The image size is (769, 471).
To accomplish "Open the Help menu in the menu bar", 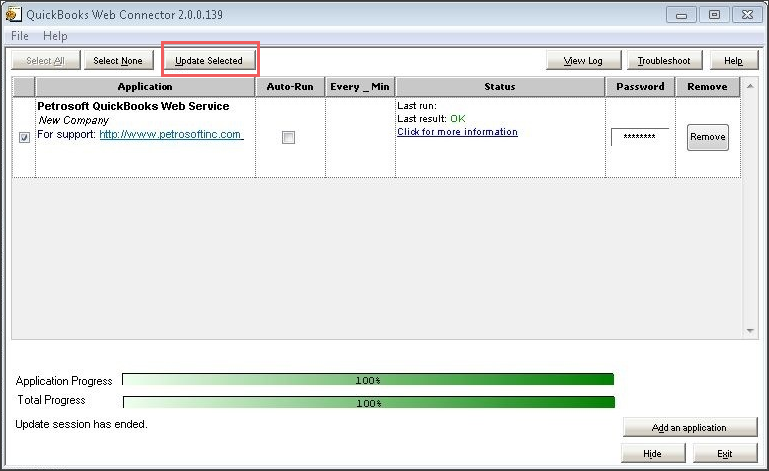I will (55, 36).
